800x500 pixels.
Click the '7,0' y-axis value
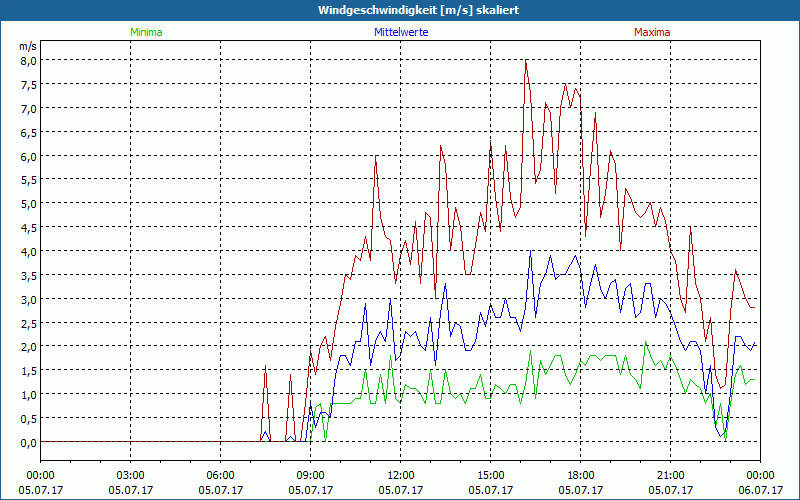pos(29,109)
